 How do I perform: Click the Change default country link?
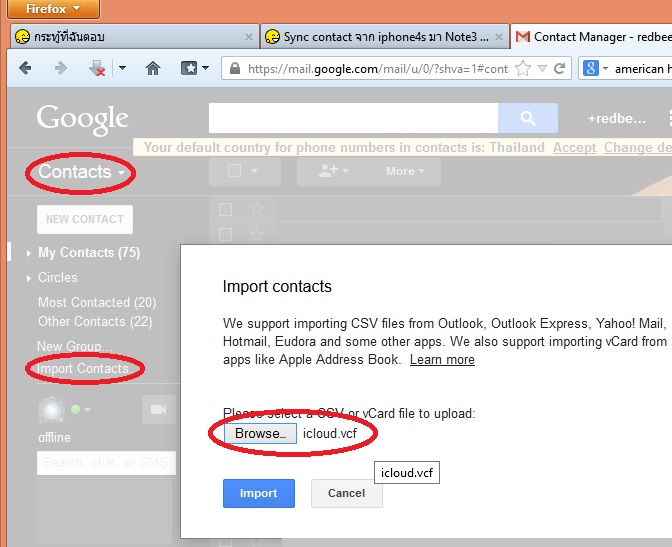[638, 147]
